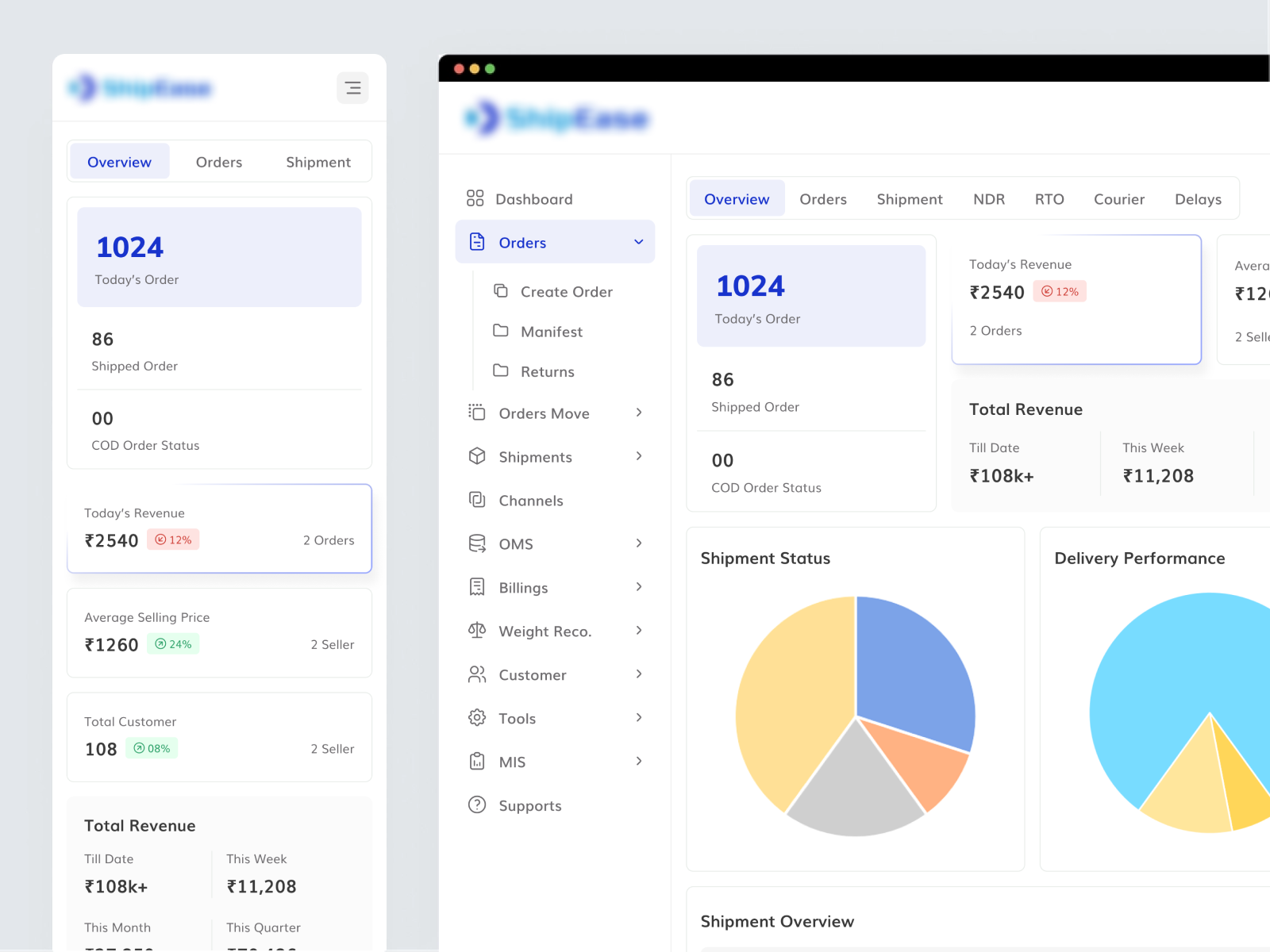
Task: Collapse the Orders section chevron
Action: (639, 242)
